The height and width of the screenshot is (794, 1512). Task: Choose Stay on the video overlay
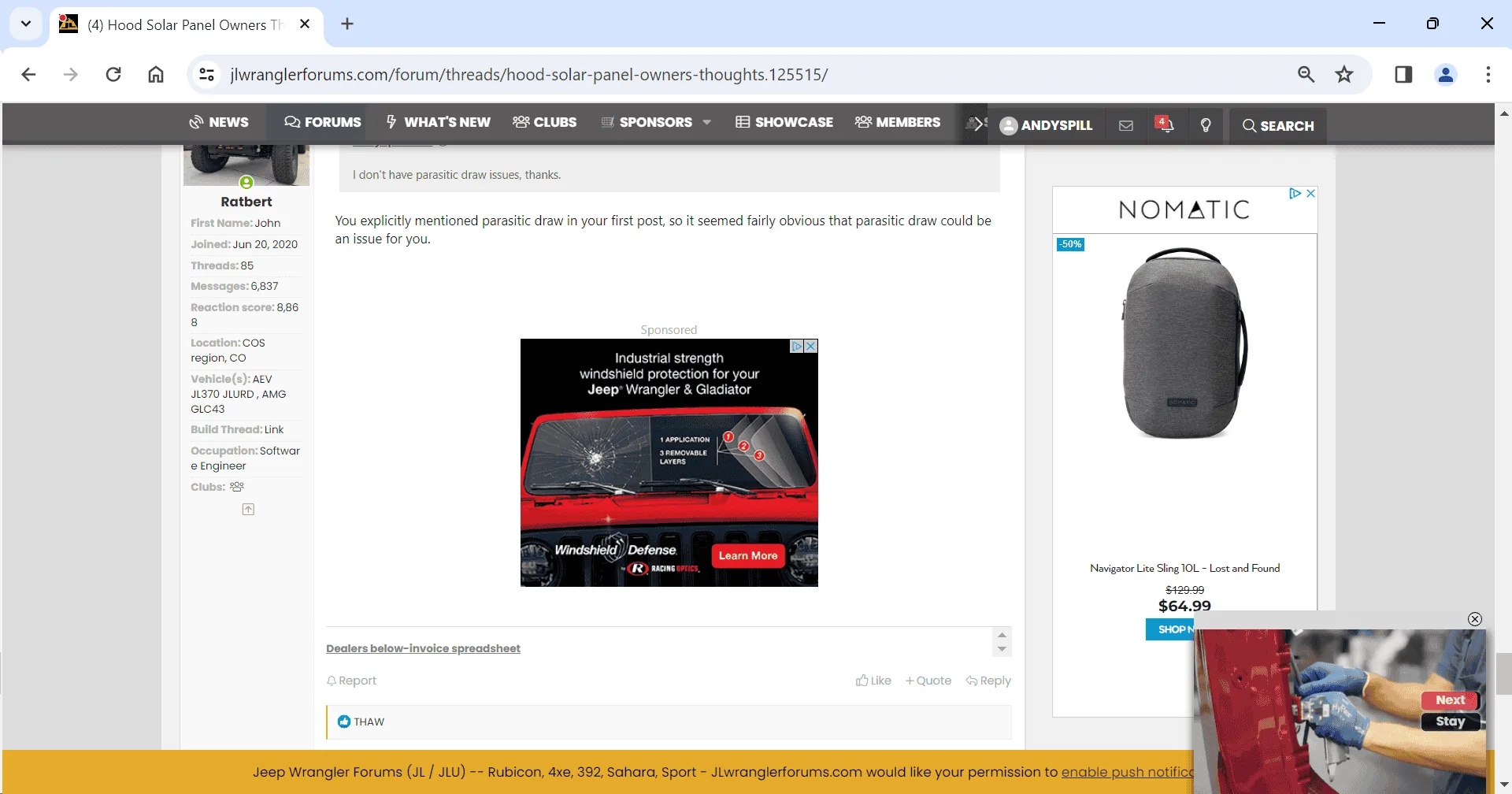coord(1451,722)
